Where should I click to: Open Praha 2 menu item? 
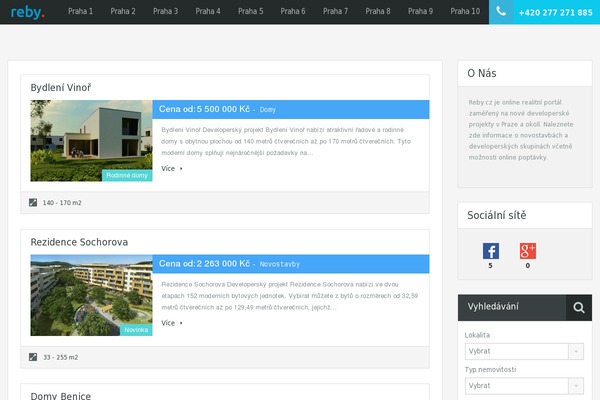pyautogui.click(x=123, y=11)
